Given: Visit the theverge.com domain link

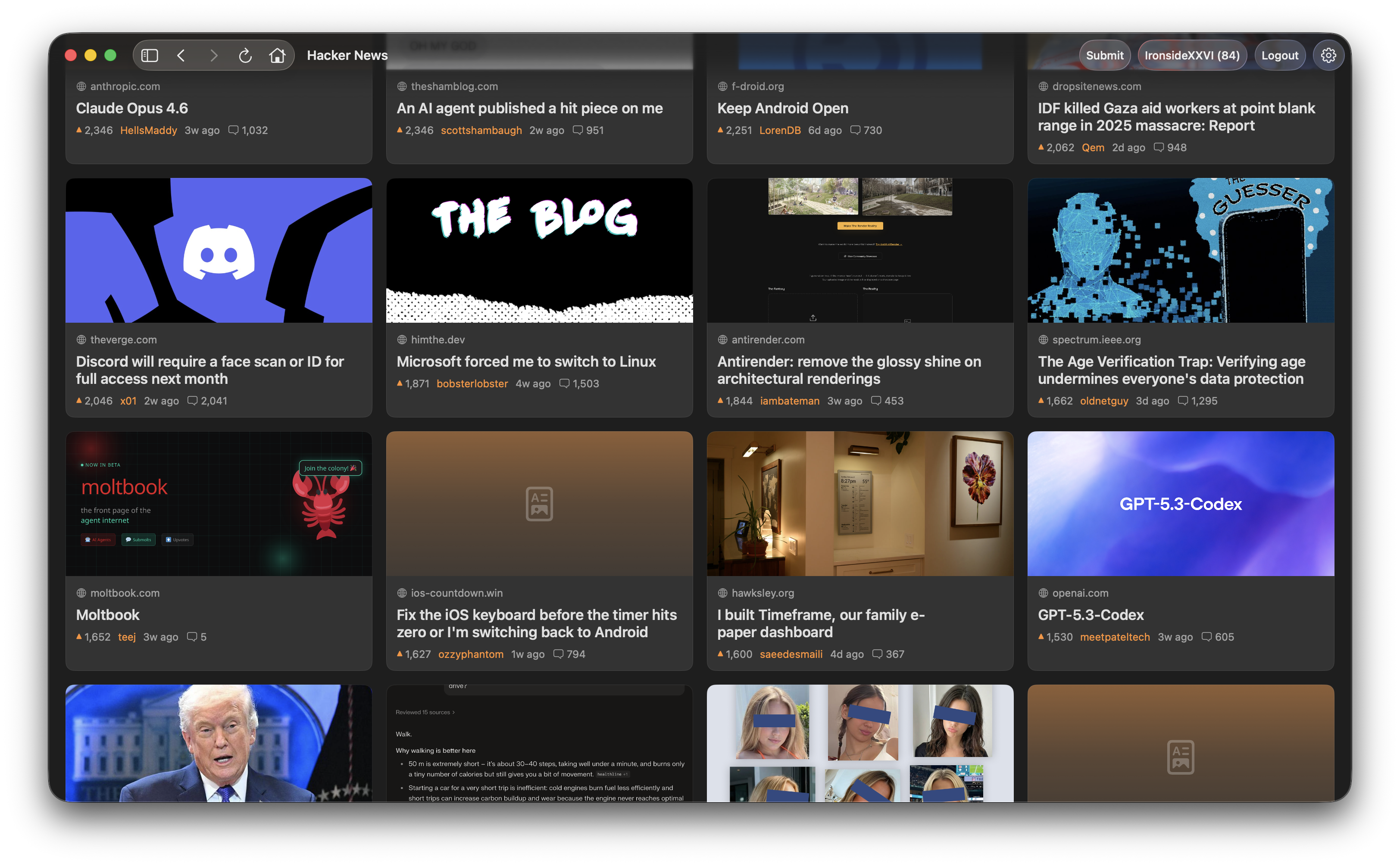Looking at the screenshot, I should coord(123,339).
